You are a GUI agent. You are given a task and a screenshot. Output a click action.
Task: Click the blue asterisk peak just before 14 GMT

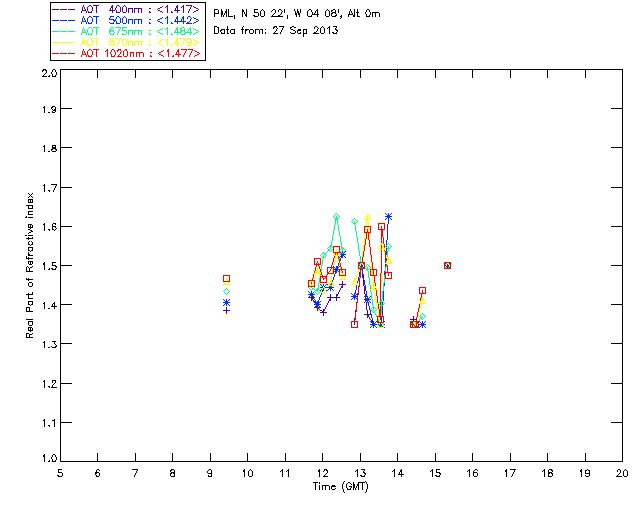click(x=389, y=217)
